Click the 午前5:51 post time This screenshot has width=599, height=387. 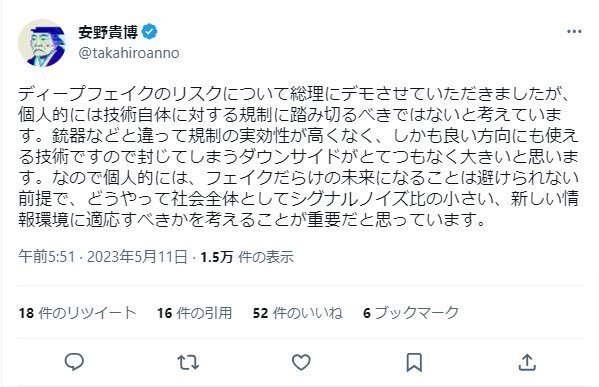(47, 257)
